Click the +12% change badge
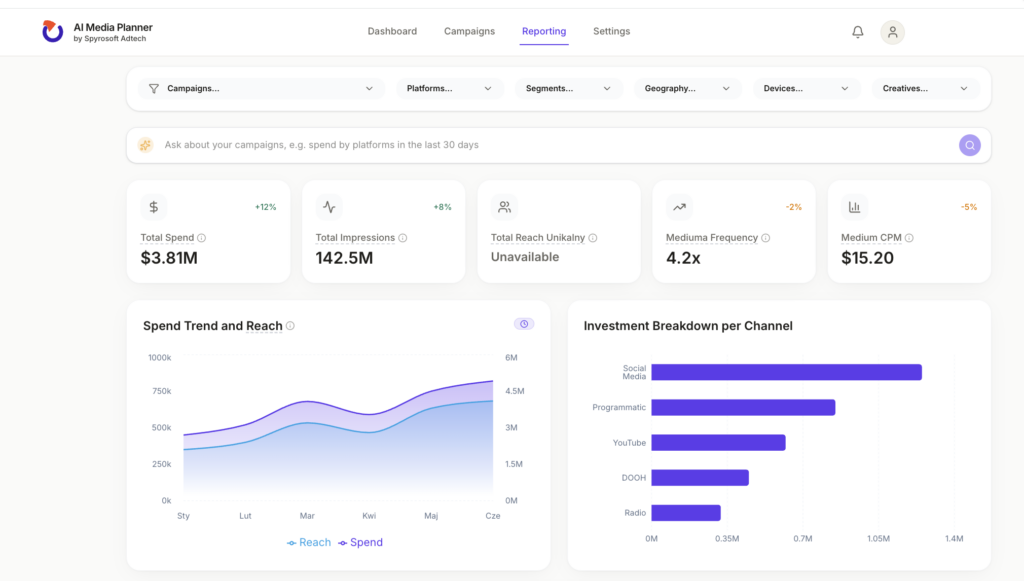The height and width of the screenshot is (581, 1024). (266, 207)
